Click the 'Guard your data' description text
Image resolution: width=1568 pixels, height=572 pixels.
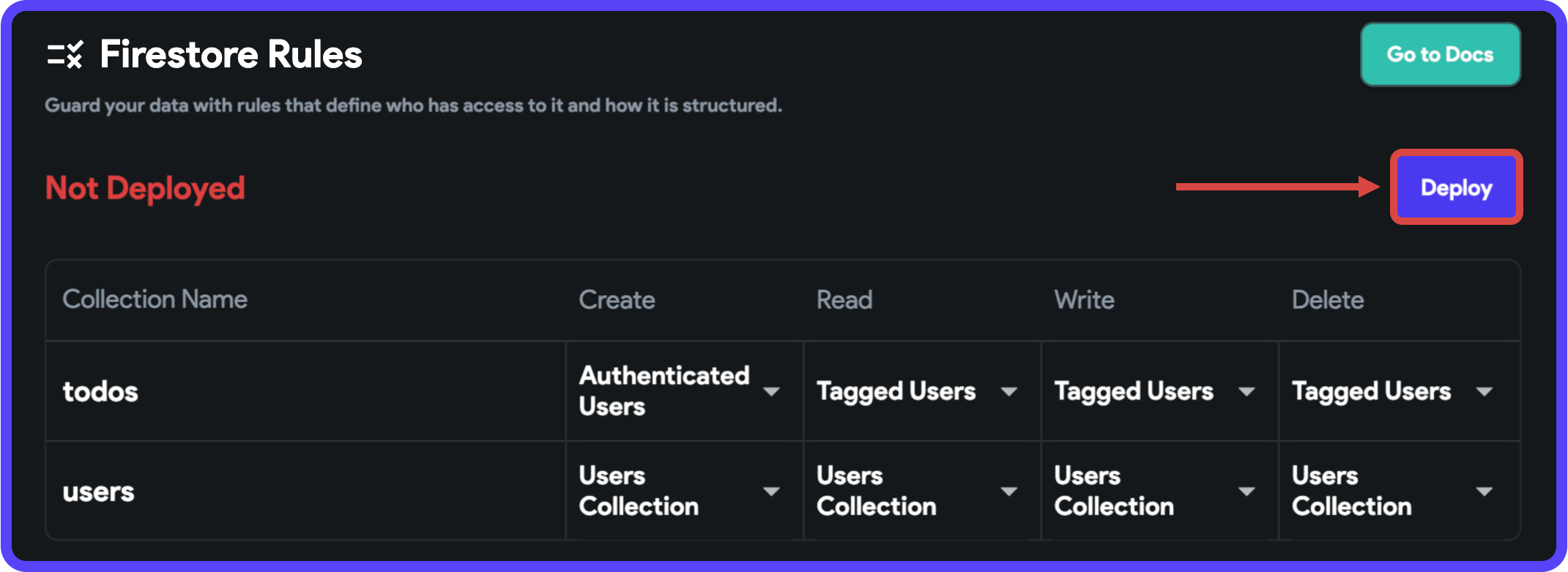pos(413,105)
